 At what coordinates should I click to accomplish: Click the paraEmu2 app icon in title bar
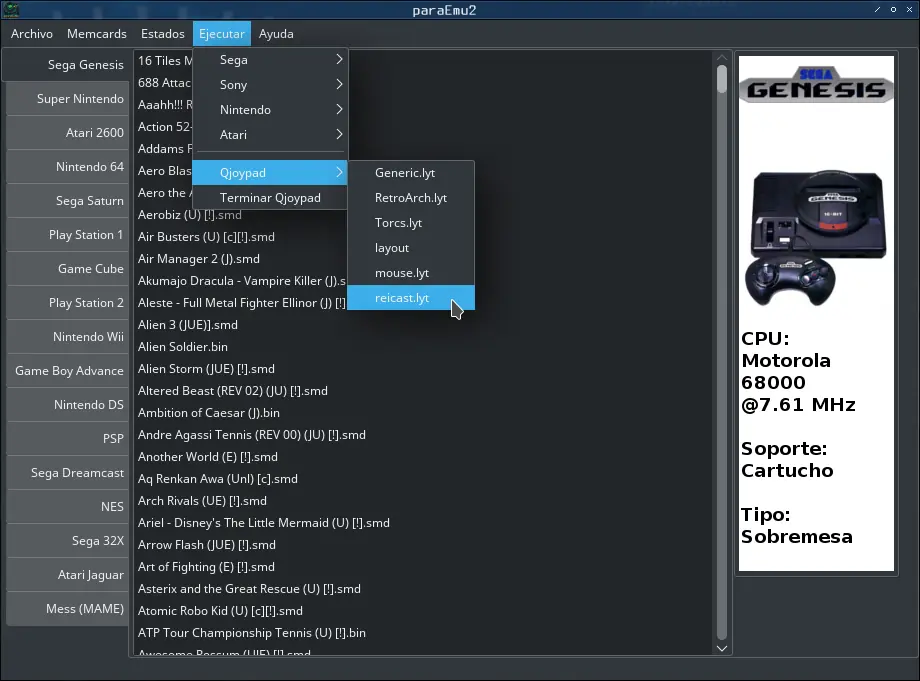click(11, 9)
